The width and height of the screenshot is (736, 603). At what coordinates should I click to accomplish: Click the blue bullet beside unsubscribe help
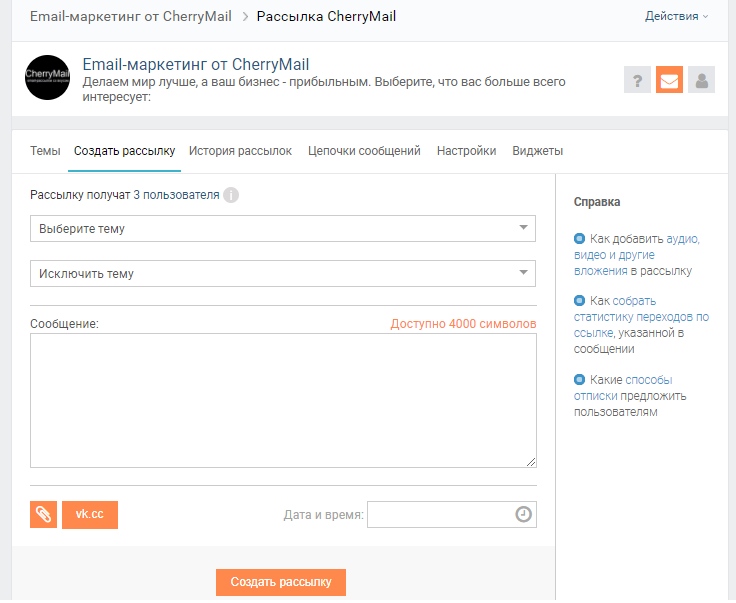579,379
